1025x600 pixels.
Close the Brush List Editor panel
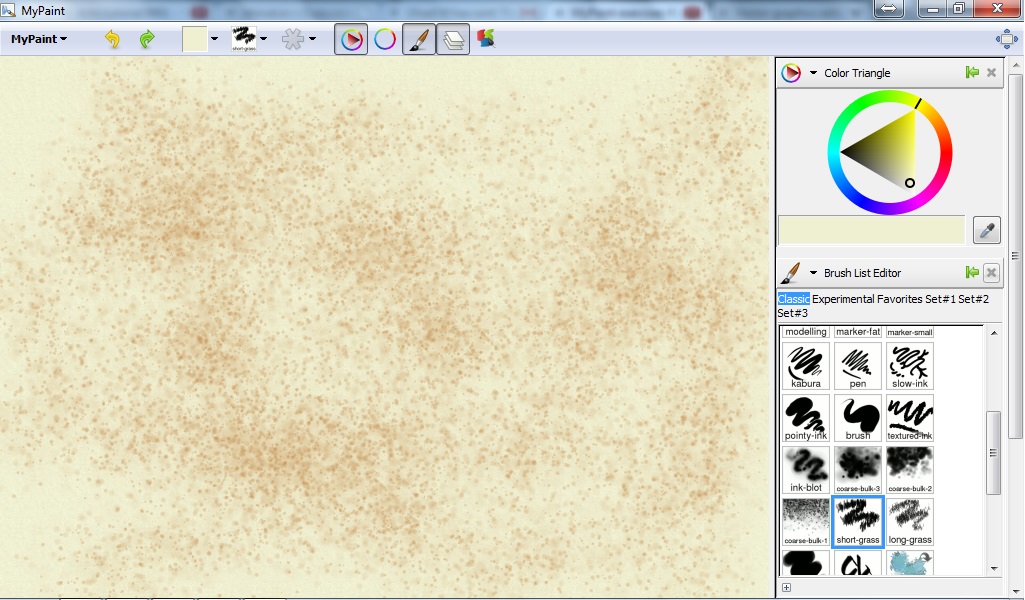click(992, 273)
